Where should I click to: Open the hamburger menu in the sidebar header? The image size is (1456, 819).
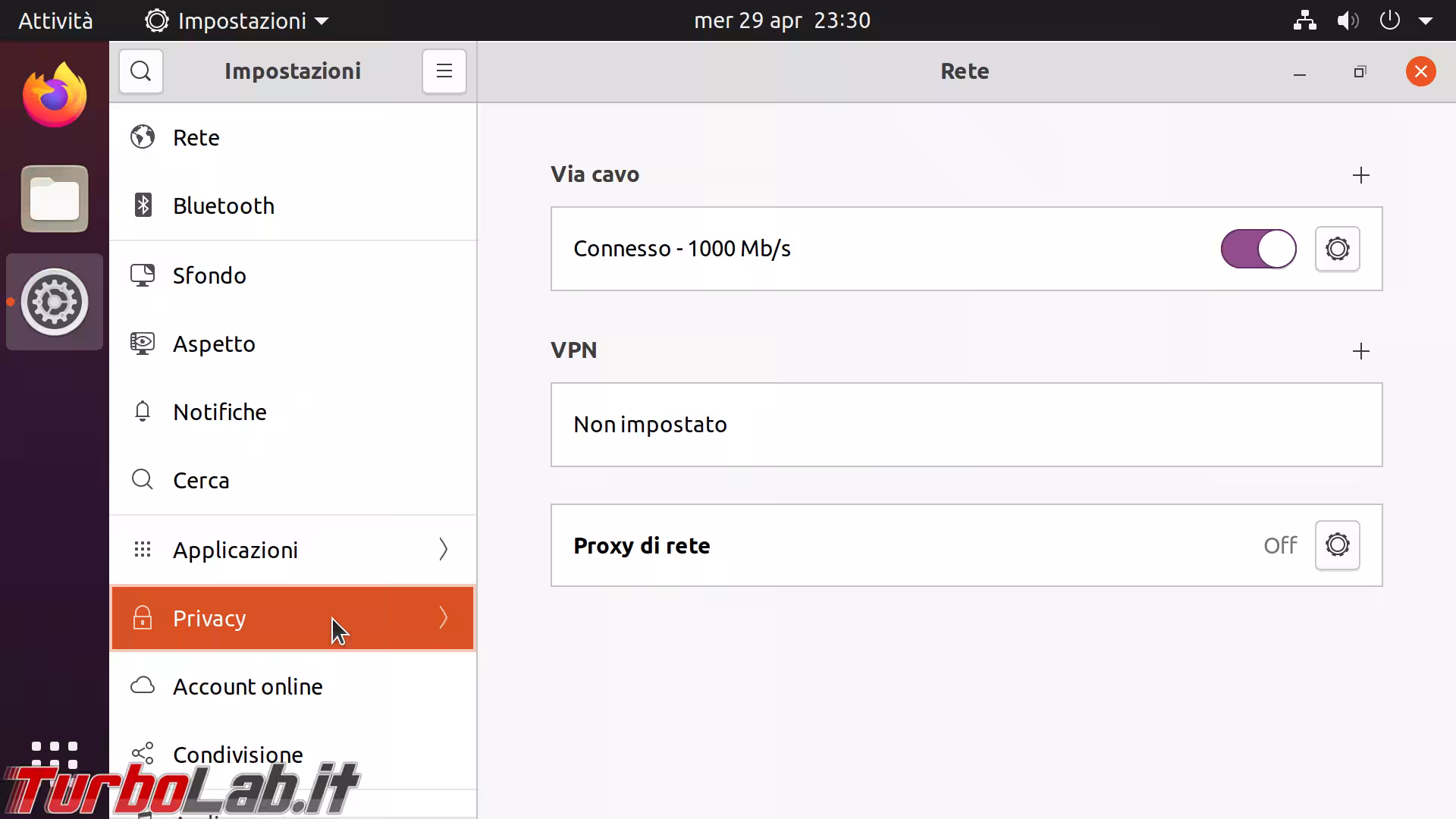pyautogui.click(x=444, y=71)
